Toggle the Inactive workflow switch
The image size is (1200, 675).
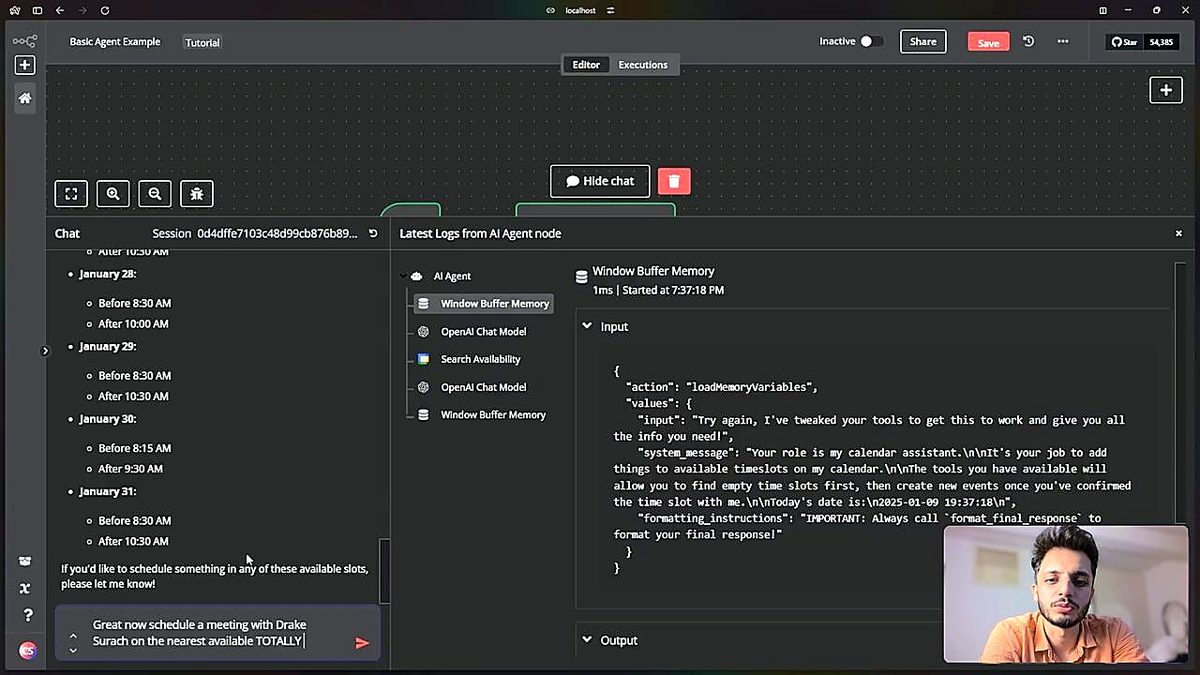(871, 41)
